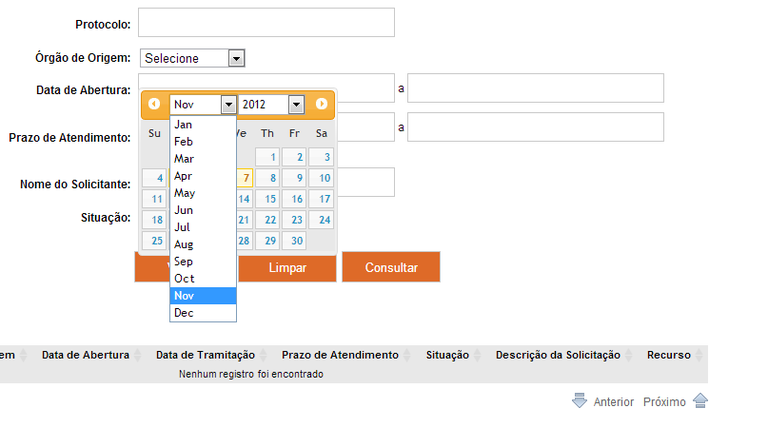Sort by Prazo de Atendimento column header
This screenshot has width=768, height=447.
click(x=340, y=355)
